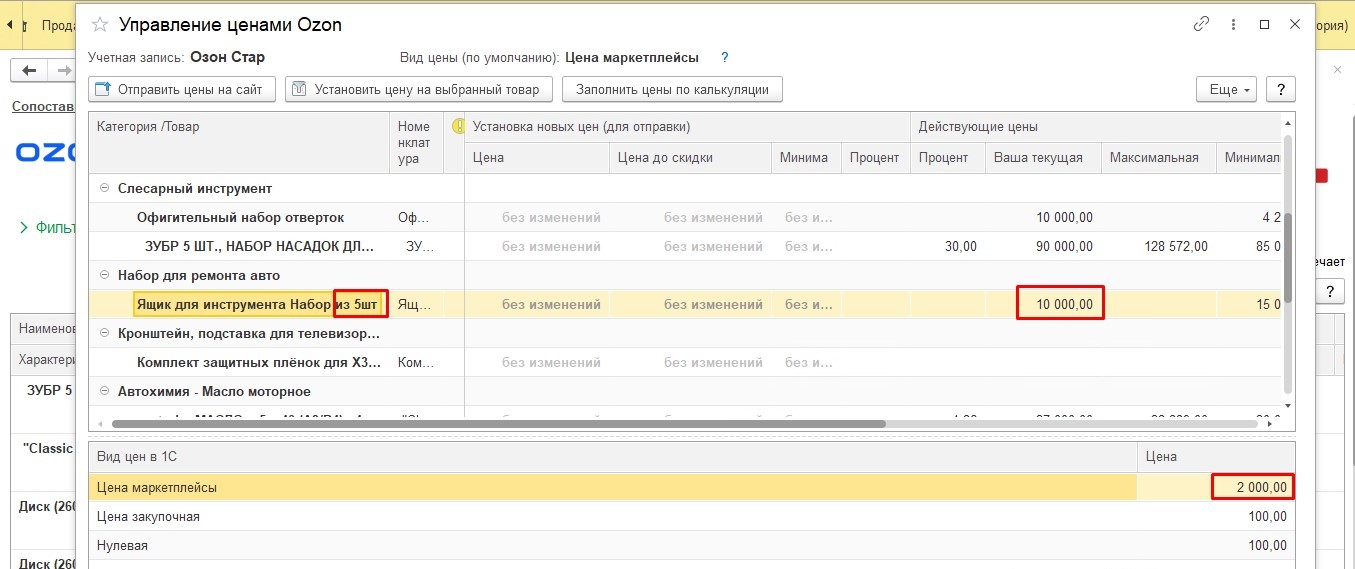Collapse the Слесарный инструмент group
The width and height of the screenshot is (1355, 569).
(104, 188)
